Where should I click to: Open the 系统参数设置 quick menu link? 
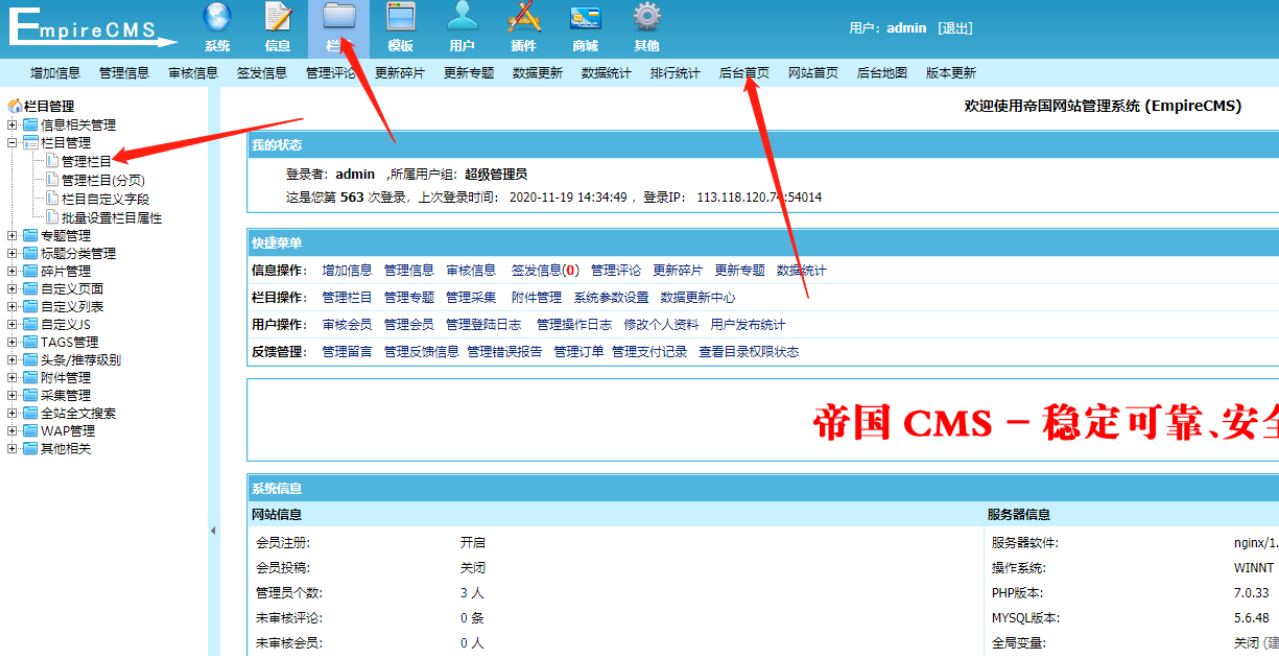tap(610, 298)
